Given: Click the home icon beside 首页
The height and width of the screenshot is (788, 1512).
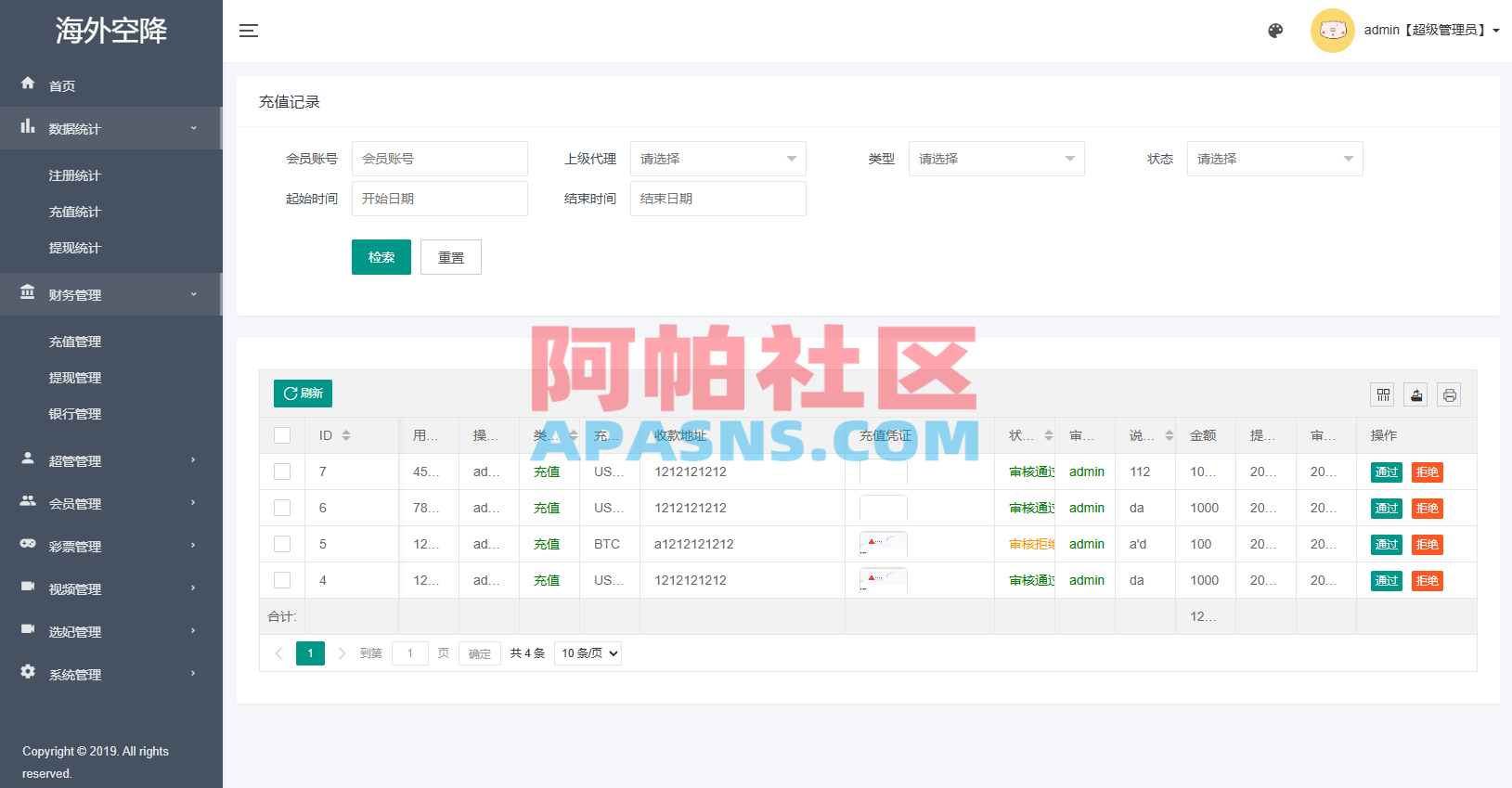Looking at the screenshot, I should click(28, 84).
